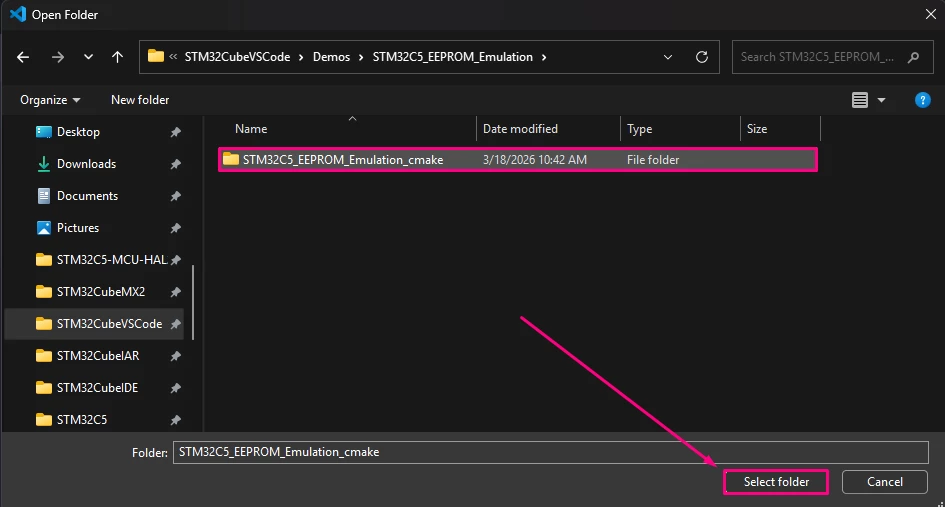Expand chevron after STM32CubeVSCode breadcrumb

(301, 57)
